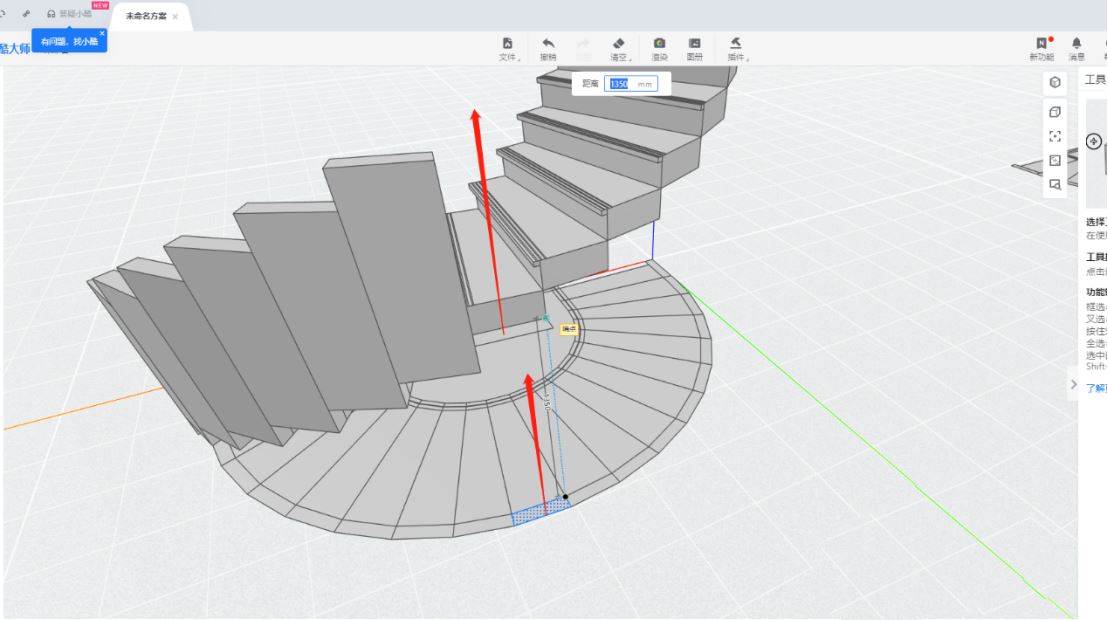Screen dimensions: 1108x620
Task: Open the 清空 clear eraser menu
Action: tap(619, 49)
